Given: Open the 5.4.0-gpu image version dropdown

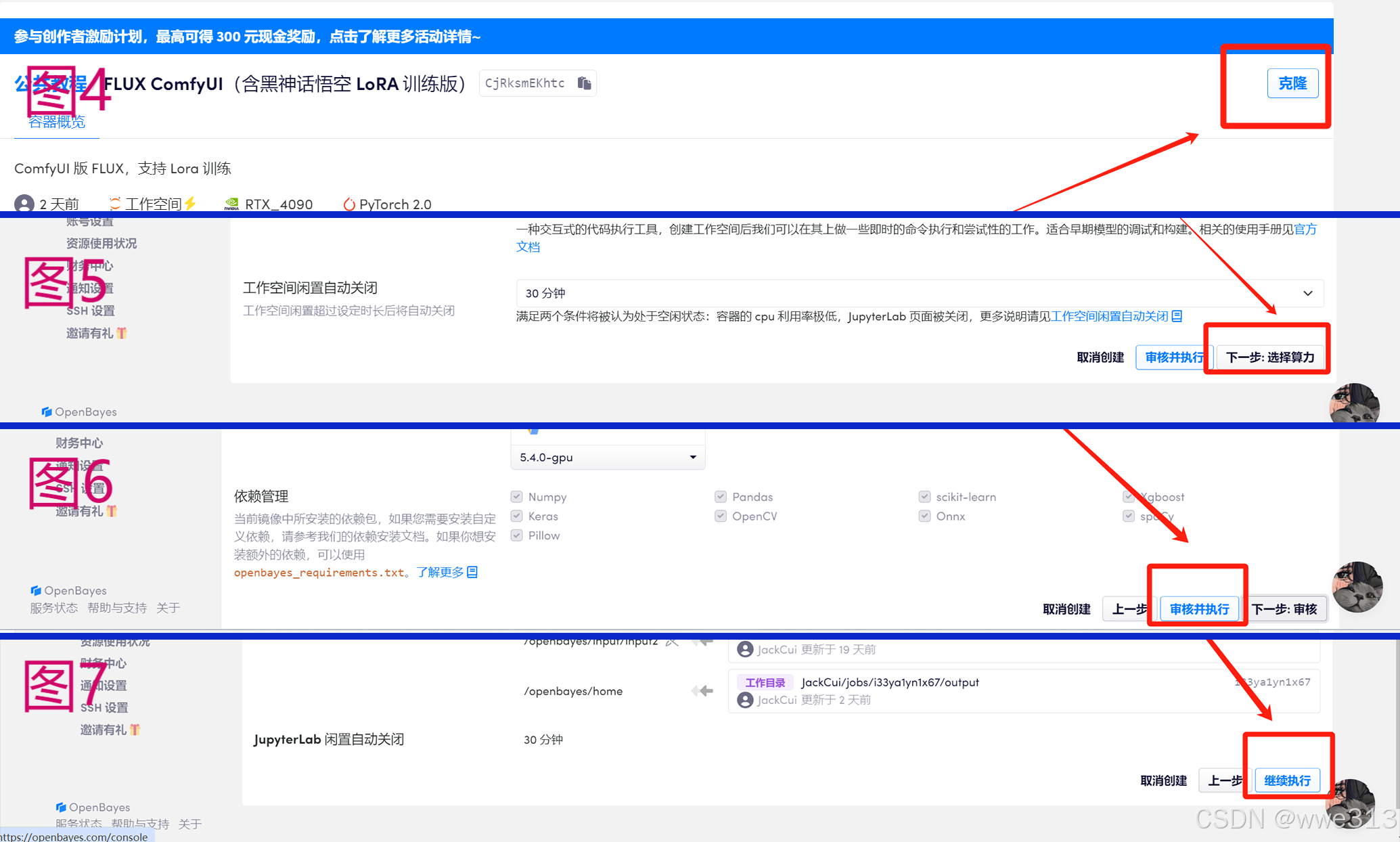Looking at the screenshot, I should pos(692,457).
